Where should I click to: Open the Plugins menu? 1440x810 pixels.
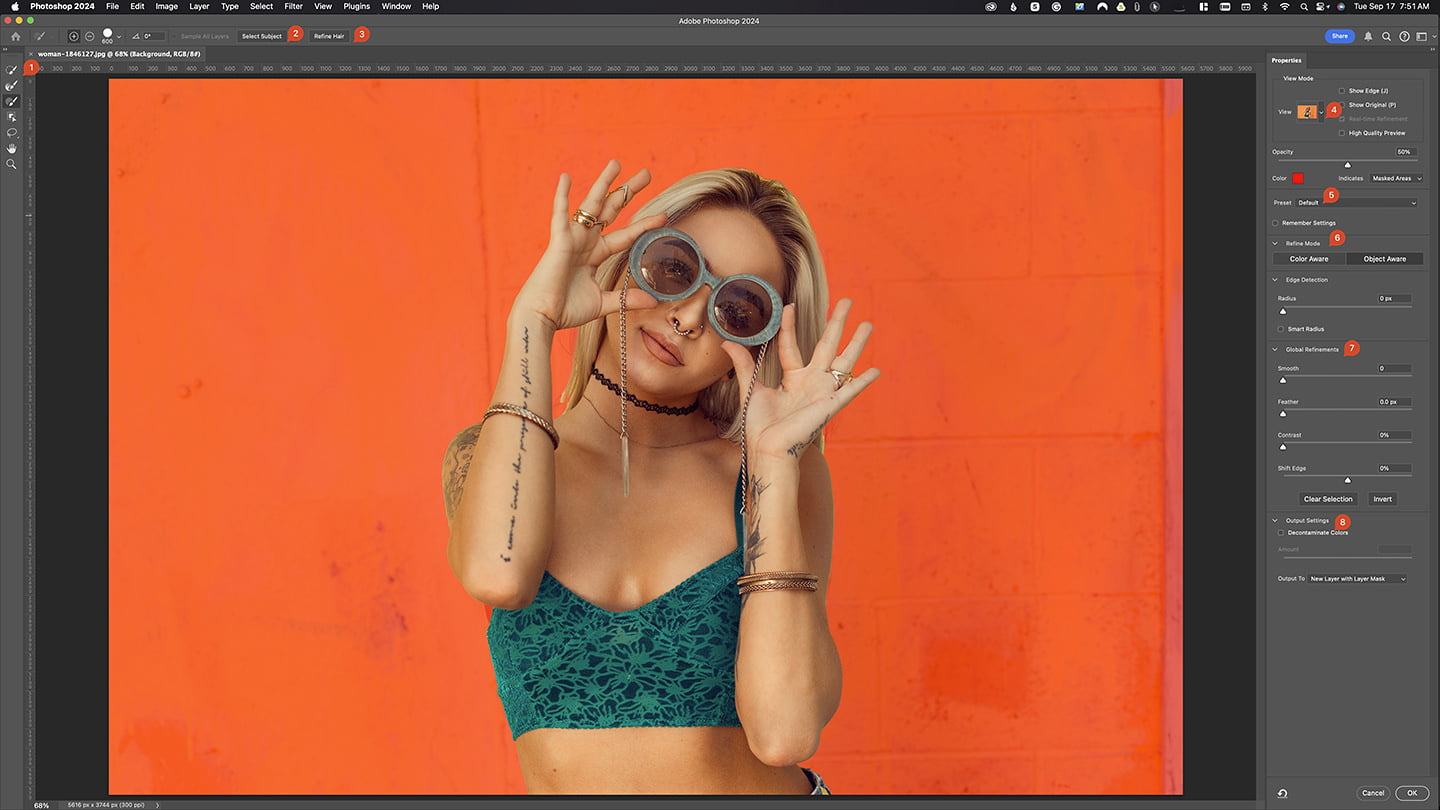point(356,6)
